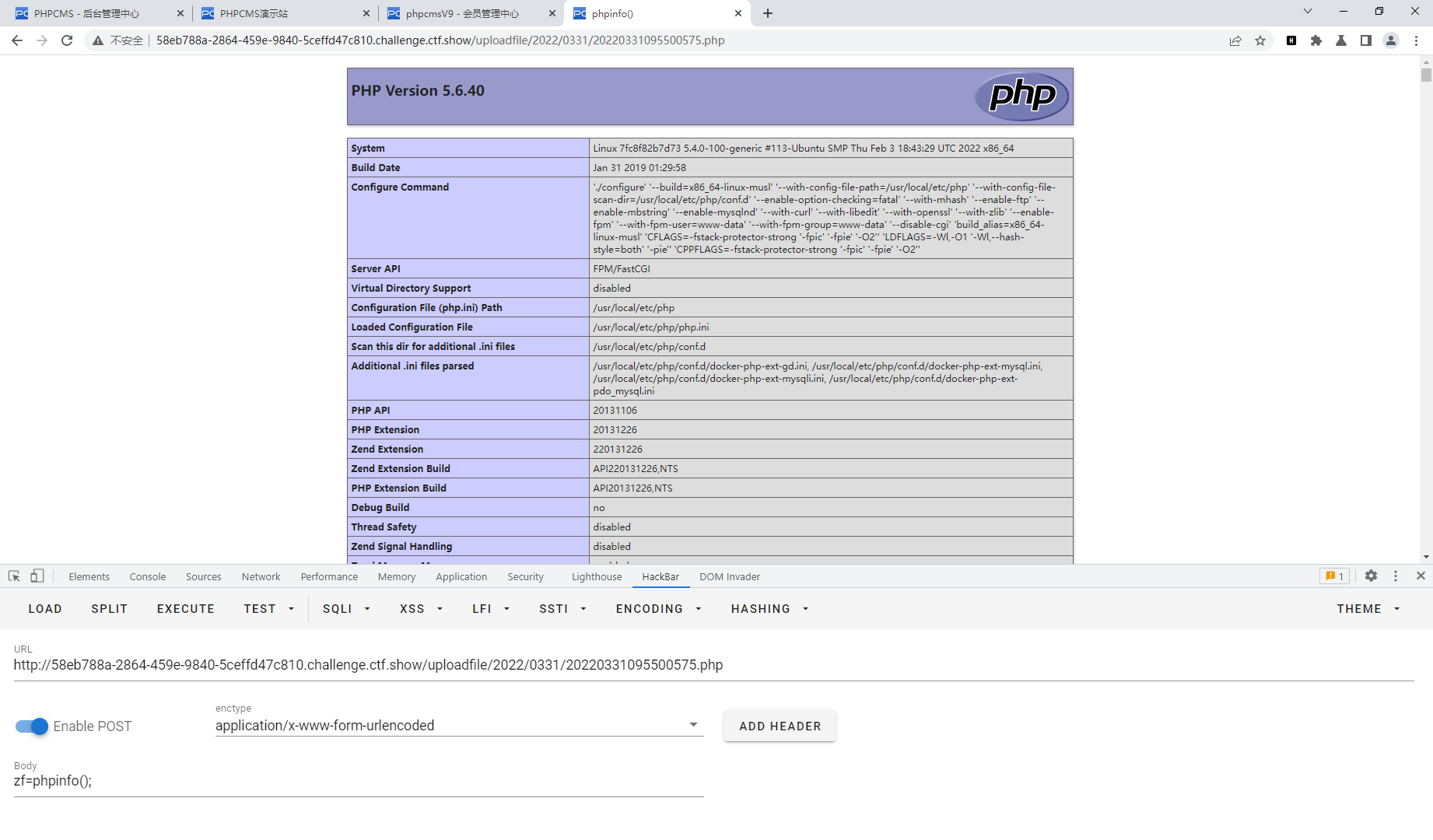Select the inspect element cursor icon
This screenshot has width=1433, height=840.
13,576
